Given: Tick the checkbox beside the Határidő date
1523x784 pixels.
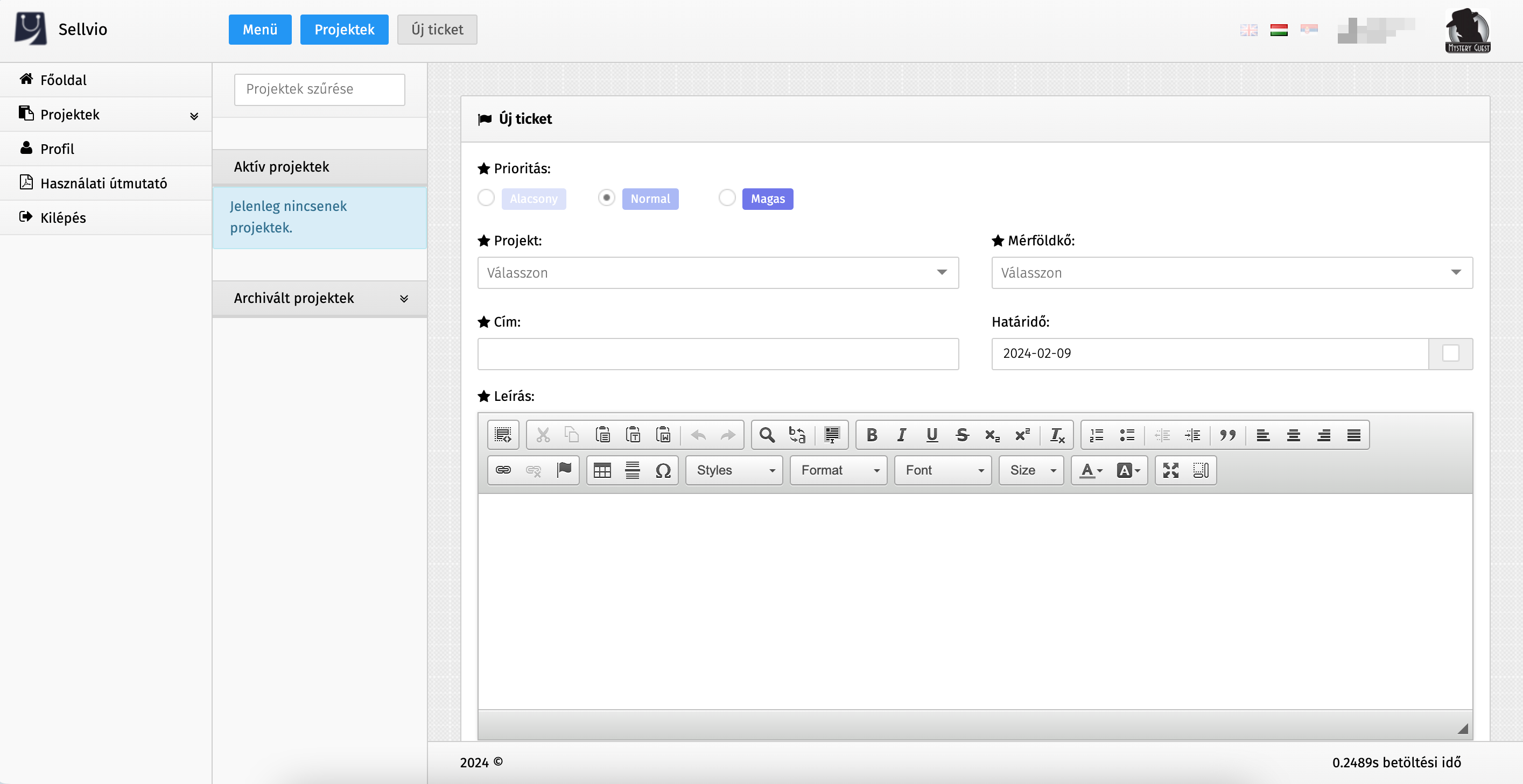Looking at the screenshot, I should (x=1450, y=354).
